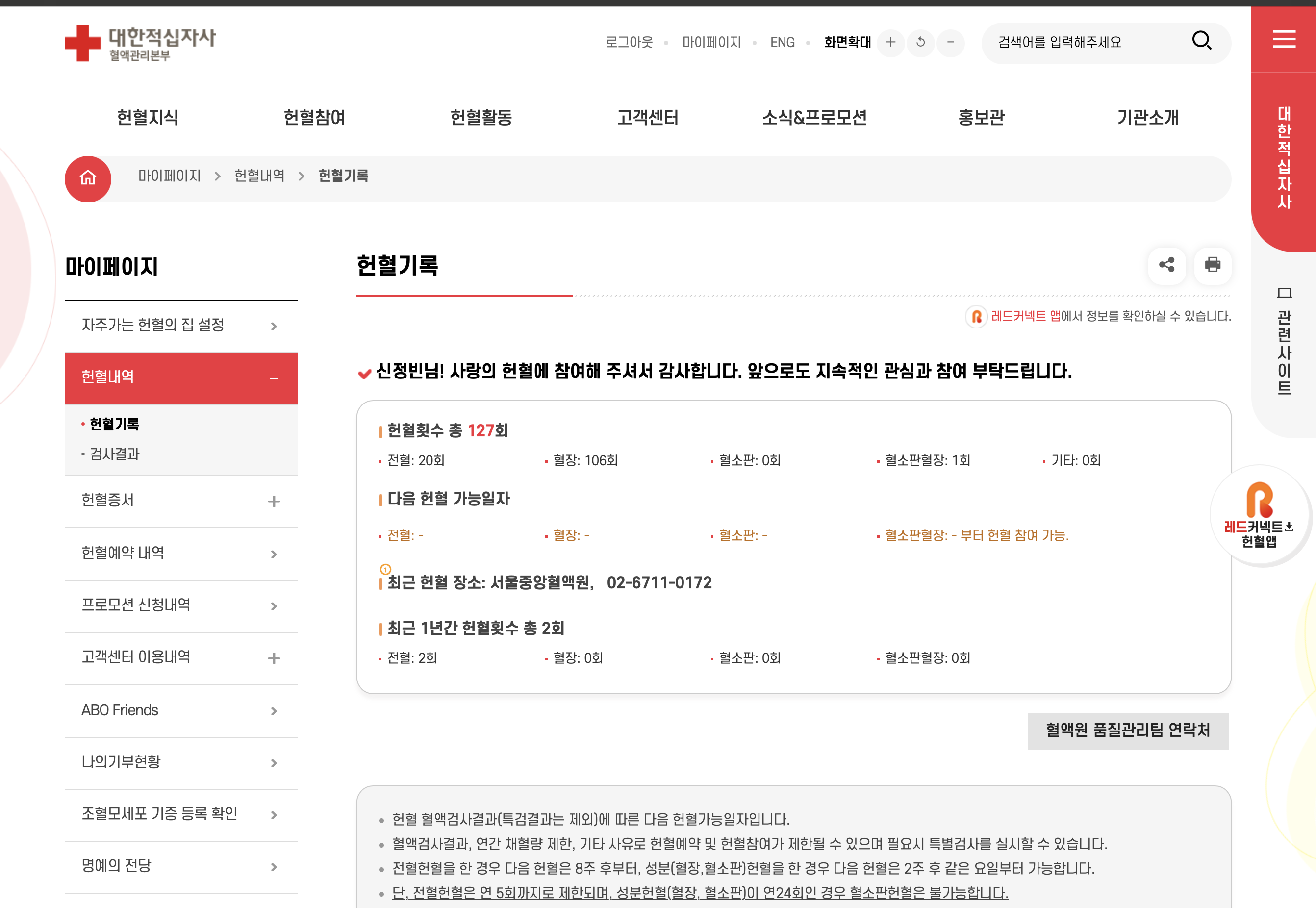Click the search input field
The image size is (1316, 908).
(x=1081, y=42)
